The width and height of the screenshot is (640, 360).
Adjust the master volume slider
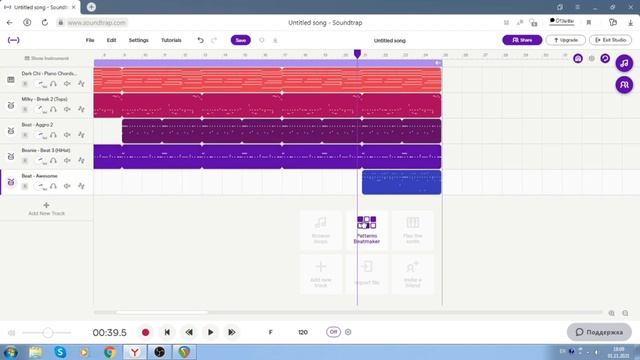point(47,333)
